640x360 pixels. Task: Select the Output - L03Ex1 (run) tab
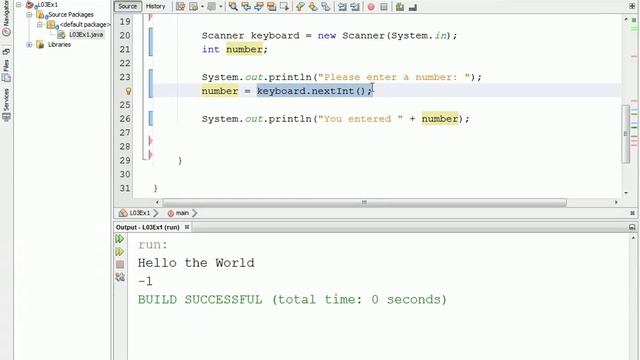pyautogui.click(x=148, y=227)
